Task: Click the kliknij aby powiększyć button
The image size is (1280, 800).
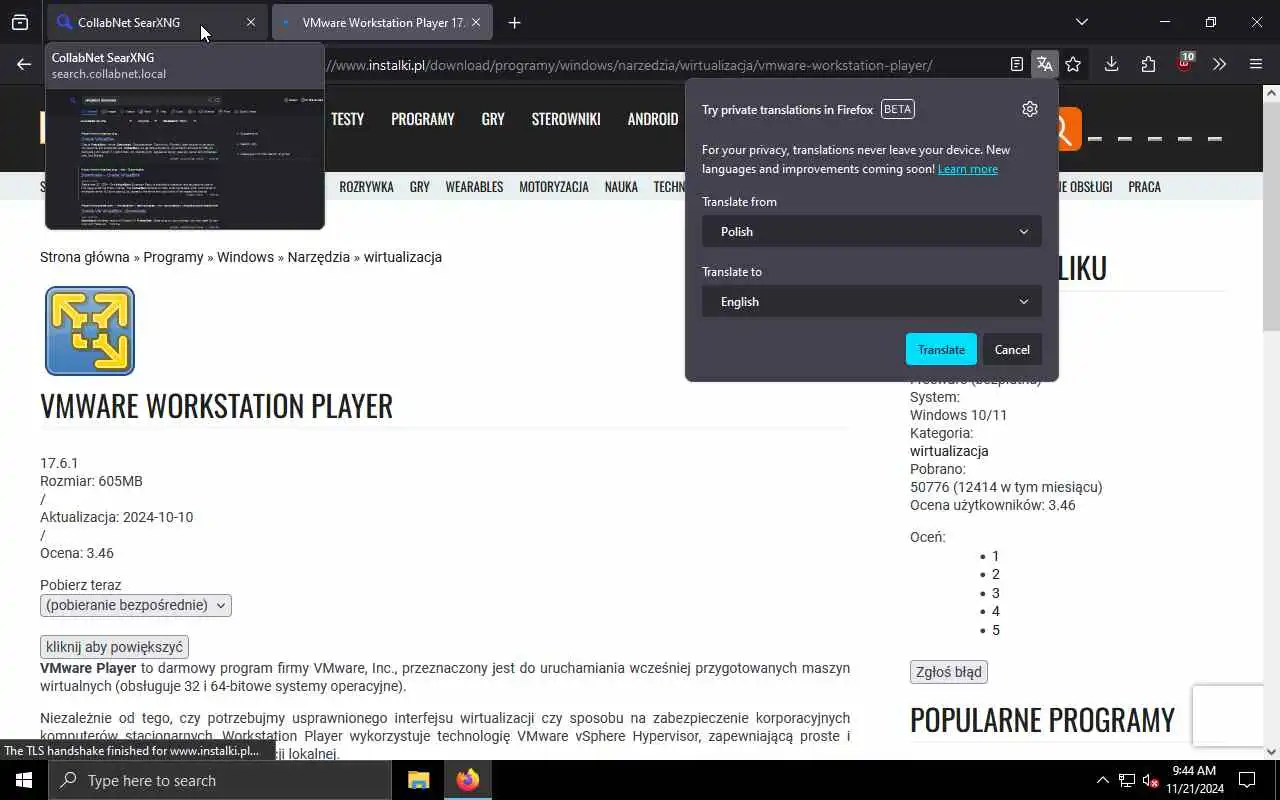Action: click(114, 647)
